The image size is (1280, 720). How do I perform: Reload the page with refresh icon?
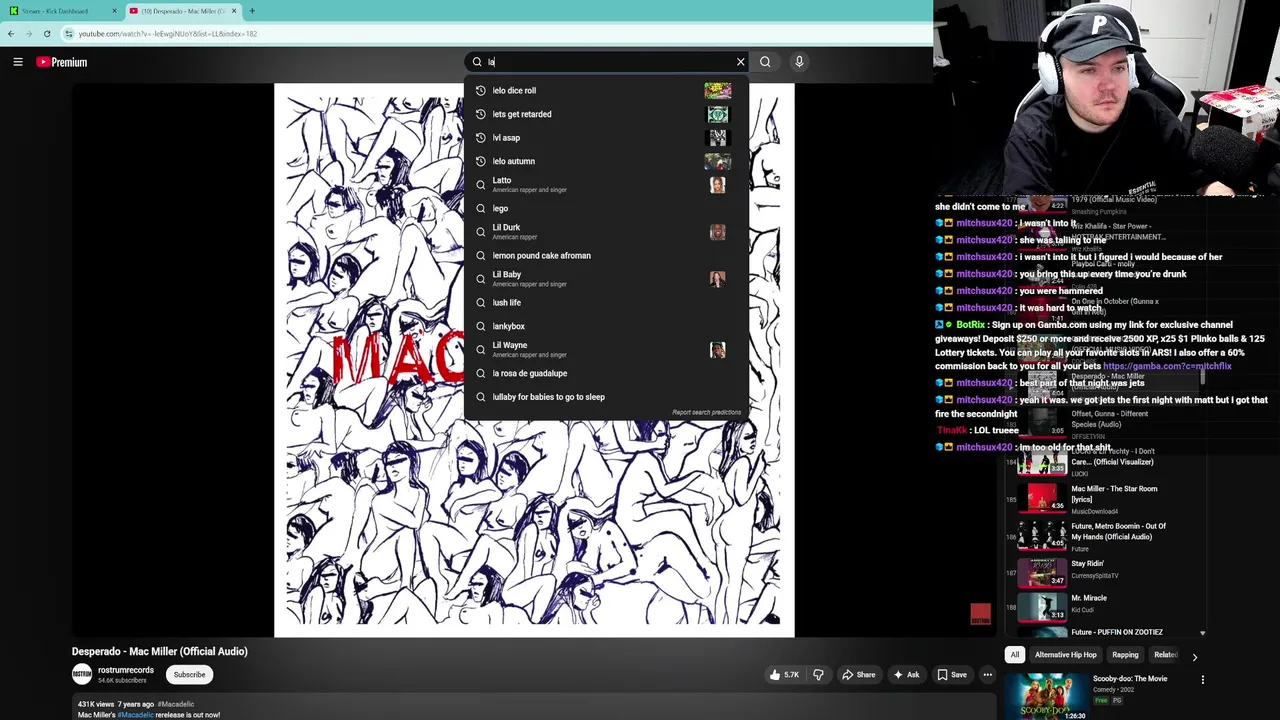click(x=47, y=34)
